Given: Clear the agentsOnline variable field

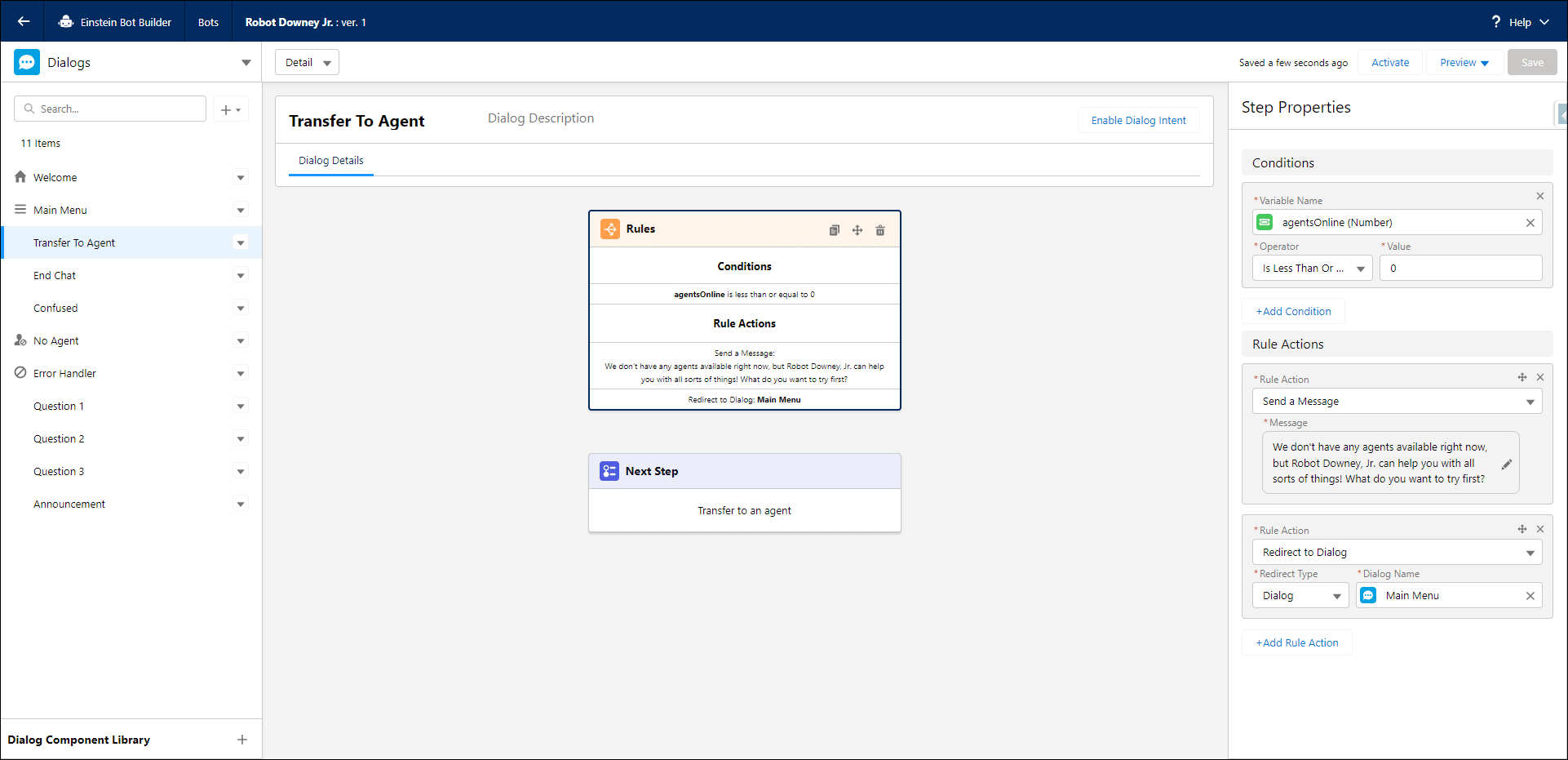Looking at the screenshot, I should coord(1530,223).
